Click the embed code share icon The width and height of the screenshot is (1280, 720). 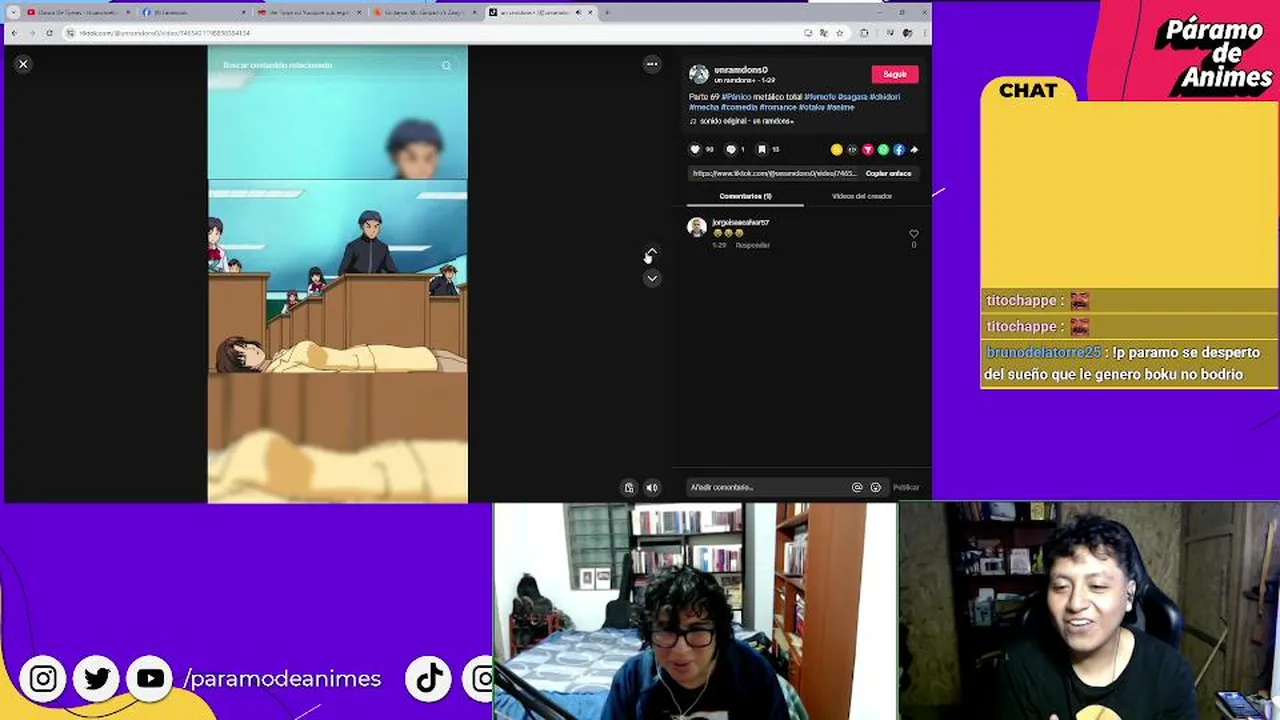[x=852, y=150]
